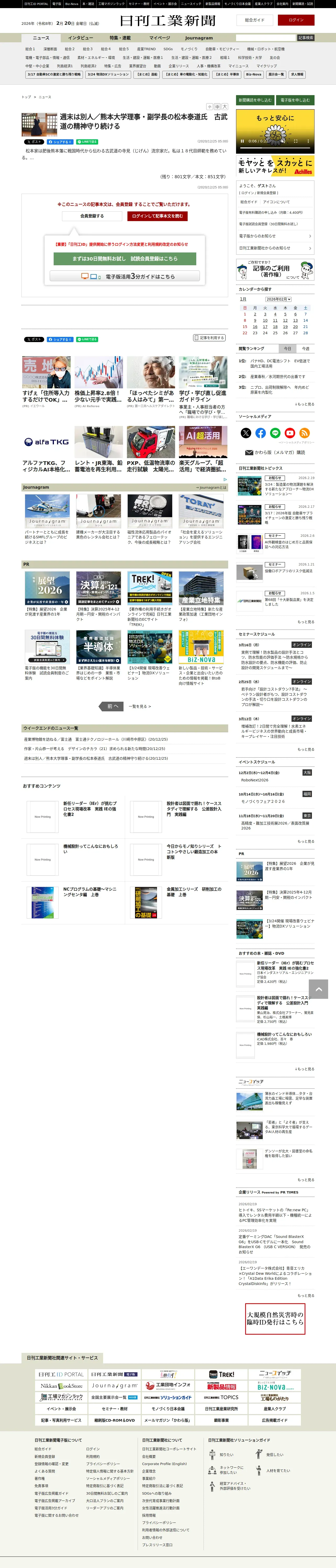Open the マイページ main tab
Viewport: 336px width, 1568px height.
pos(160,38)
